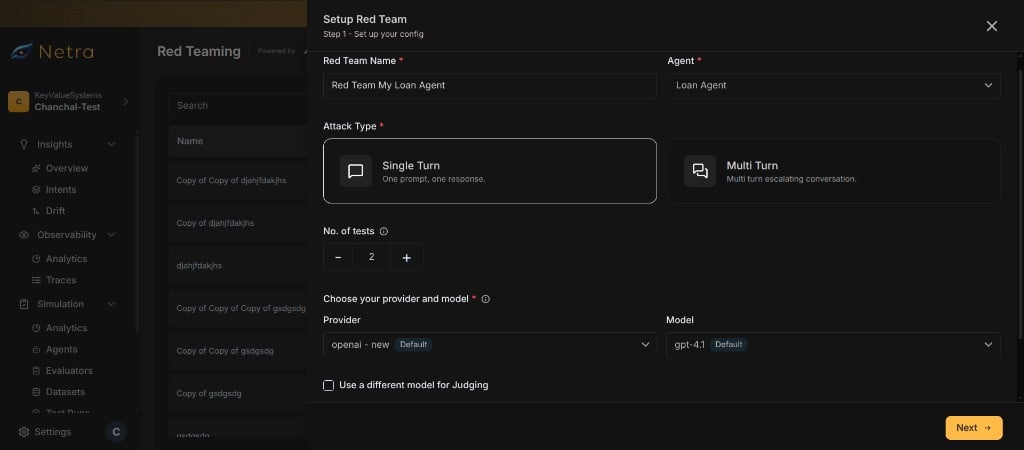Open the Model dropdown gpt-4.1
1024x450 pixels.
tap(834, 344)
